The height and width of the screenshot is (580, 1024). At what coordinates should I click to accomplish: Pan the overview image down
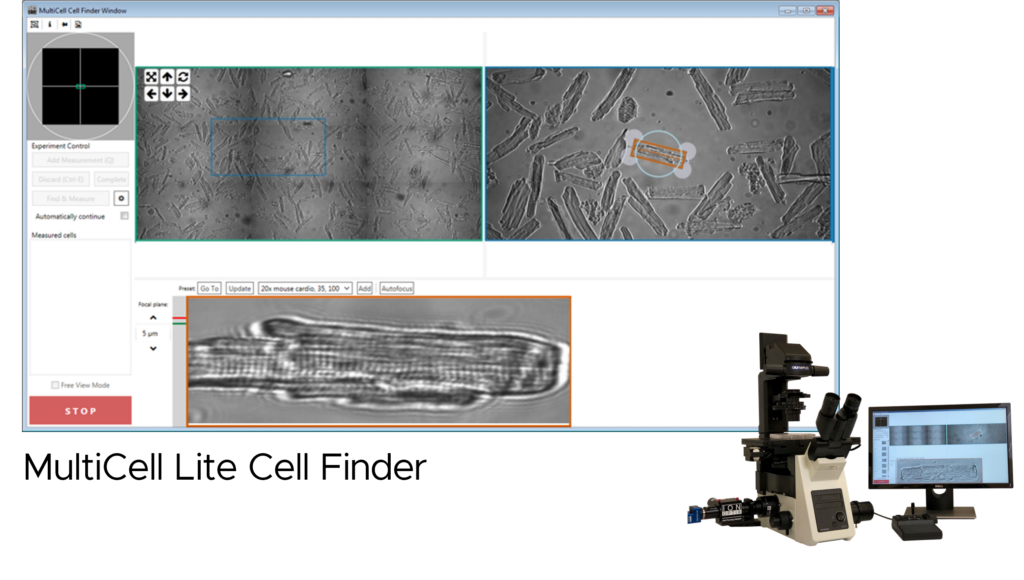point(167,94)
